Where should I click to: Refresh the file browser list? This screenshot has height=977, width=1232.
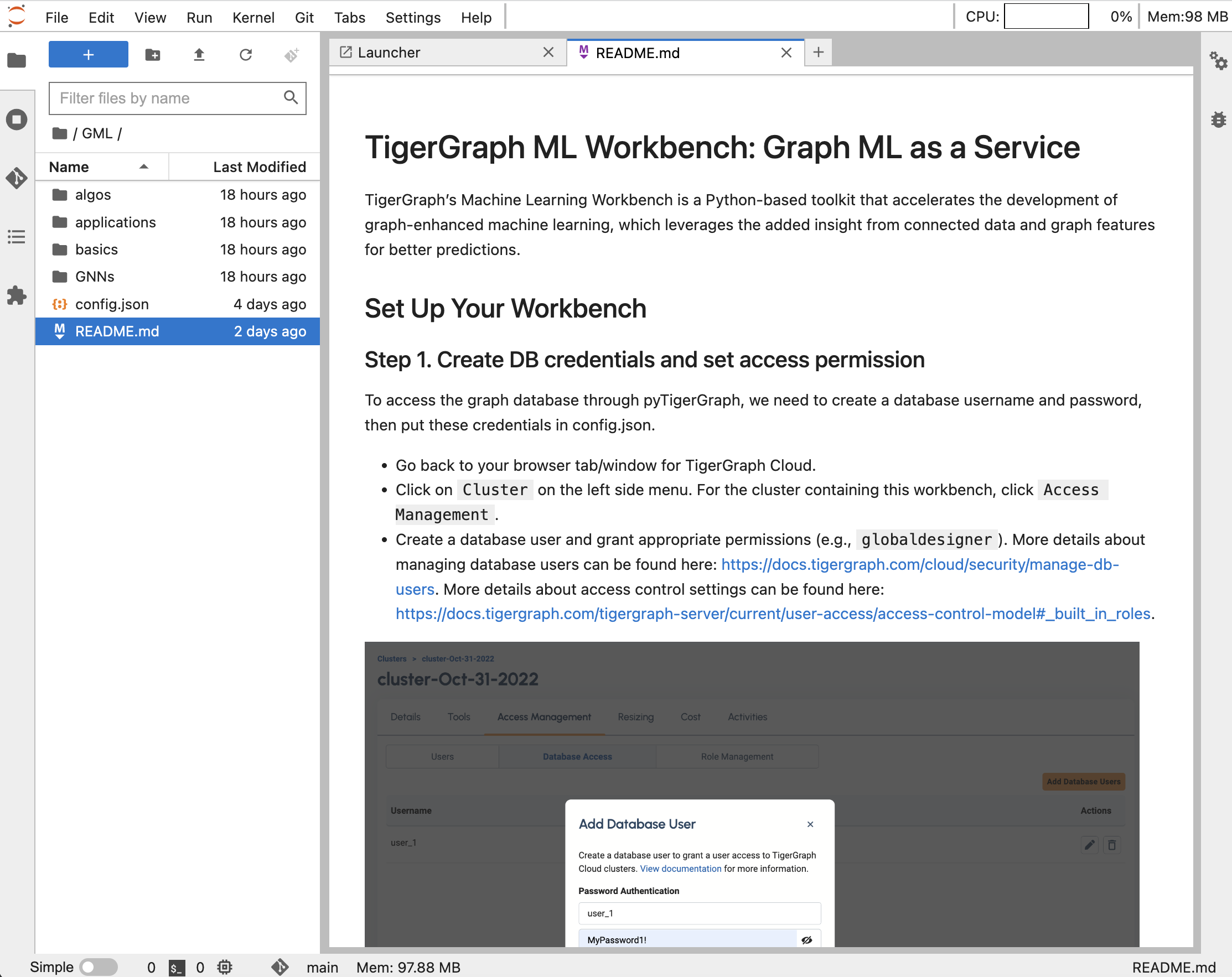coord(246,55)
